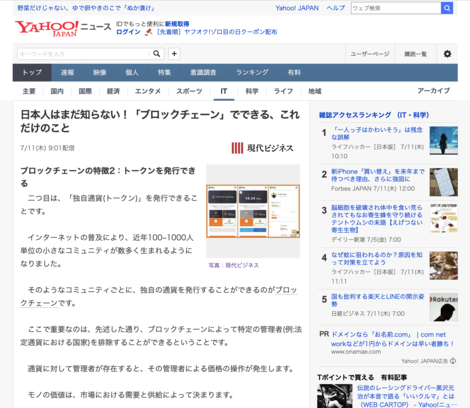The width and height of the screenshot is (470, 408).
Task: Select the スポーツ category
Action: click(x=189, y=91)
